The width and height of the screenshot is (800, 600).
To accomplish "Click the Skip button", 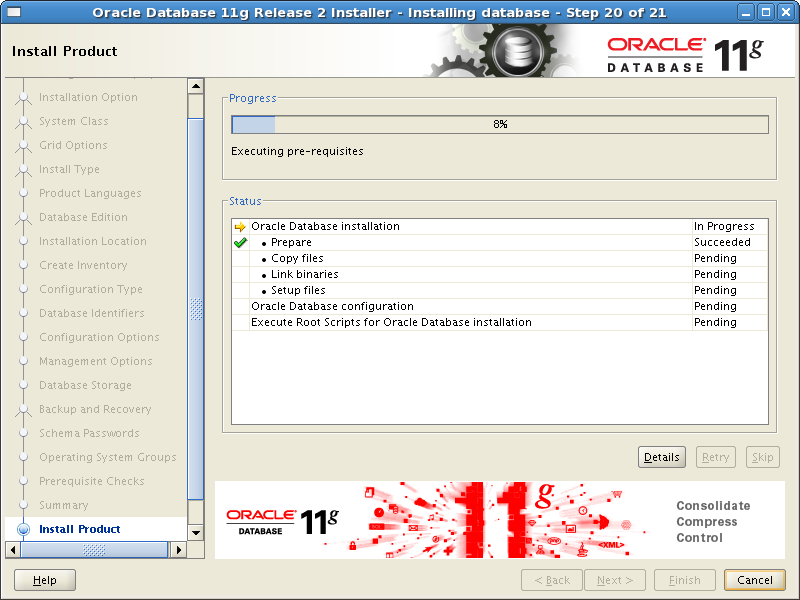I will 762,457.
